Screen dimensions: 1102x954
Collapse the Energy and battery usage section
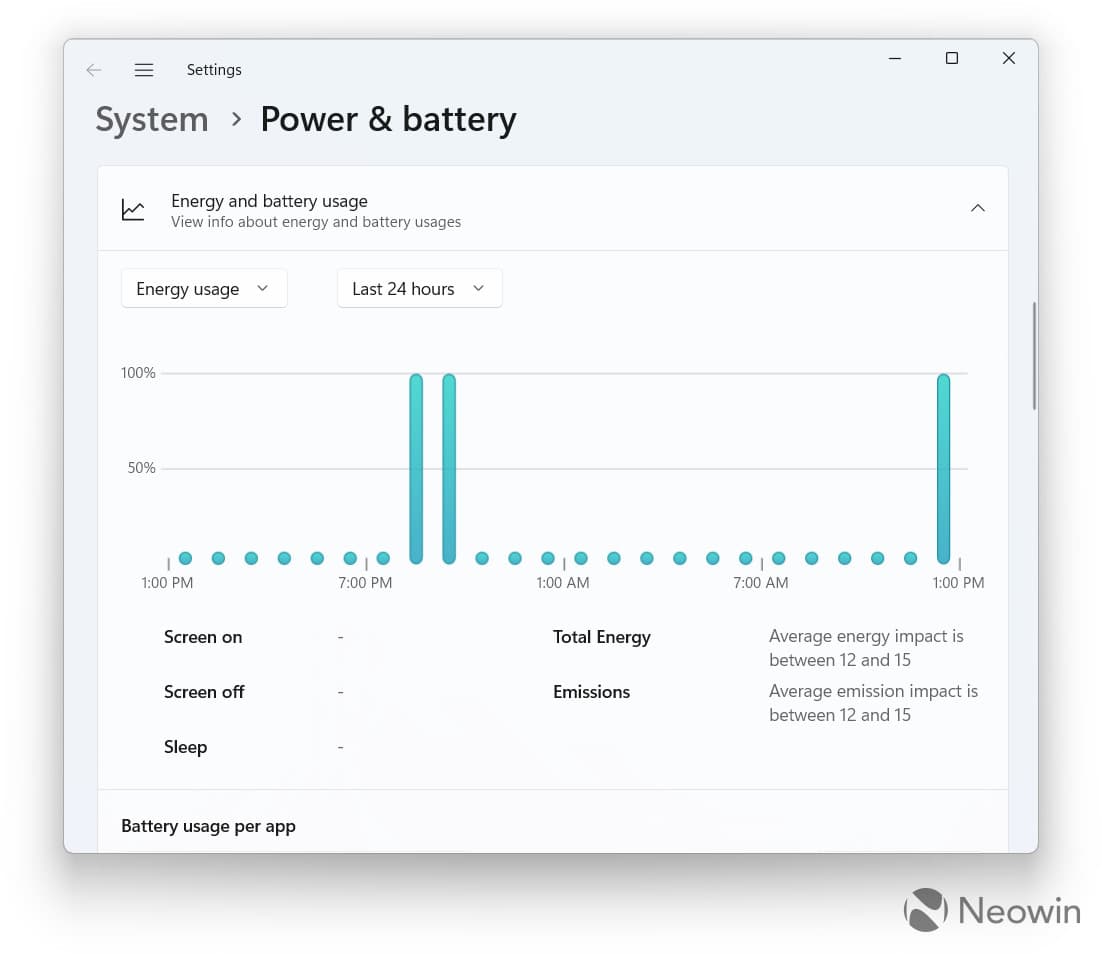pyautogui.click(x=978, y=208)
